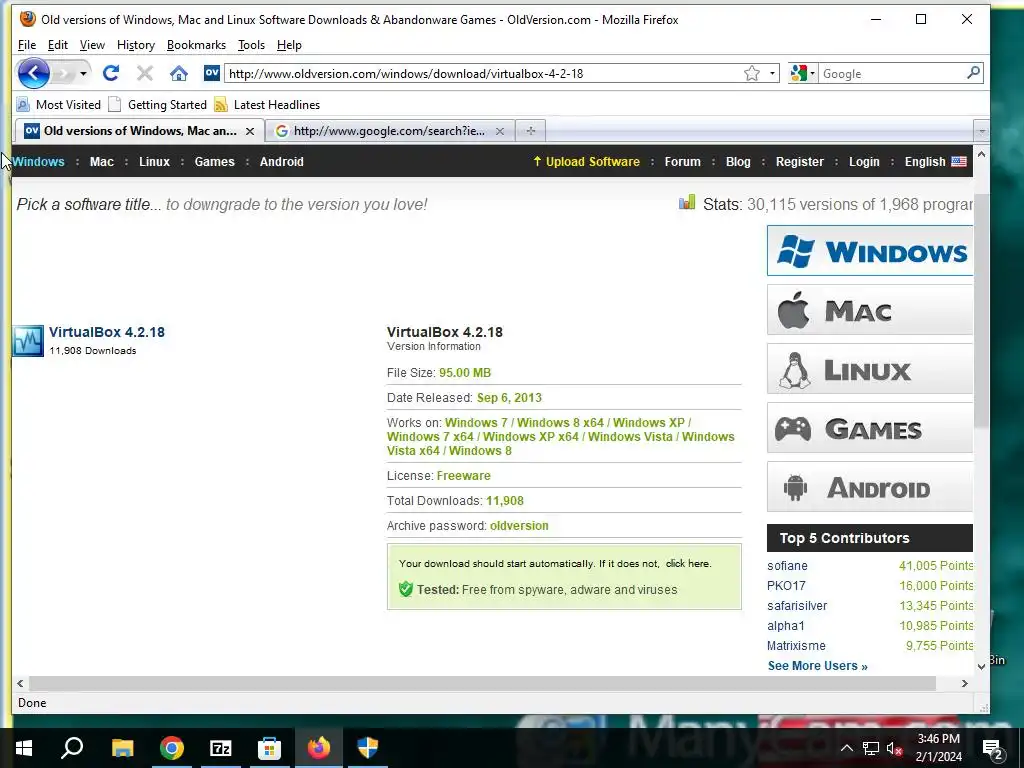This screenshot has height=768, width=1024.
Task: Click the Google search field
Action: point(891,73)
